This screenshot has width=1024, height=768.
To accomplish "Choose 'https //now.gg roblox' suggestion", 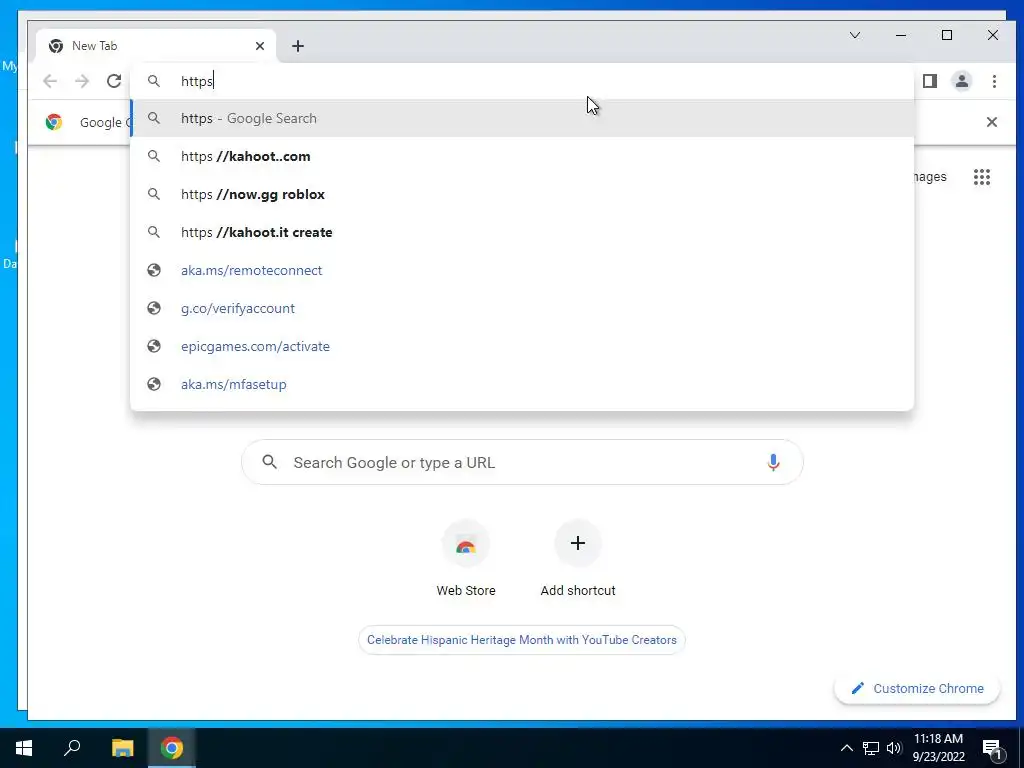I will coord(522,194).
